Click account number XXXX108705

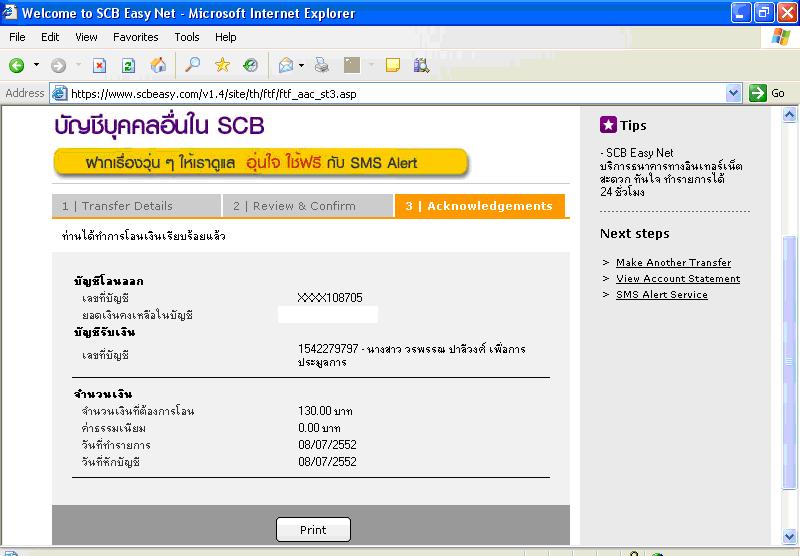[330, 297]
